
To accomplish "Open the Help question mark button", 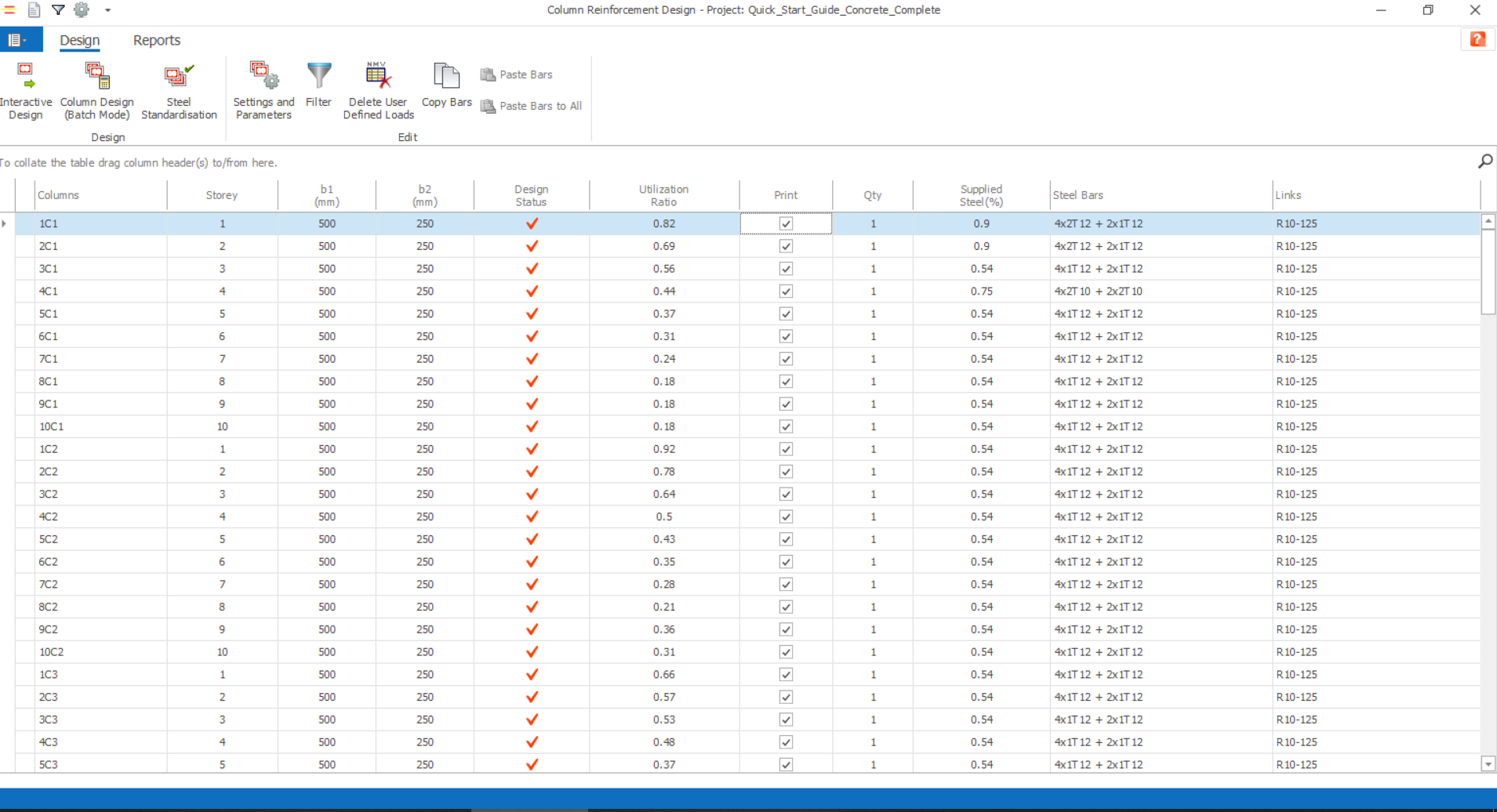I will coord(1478,39).
